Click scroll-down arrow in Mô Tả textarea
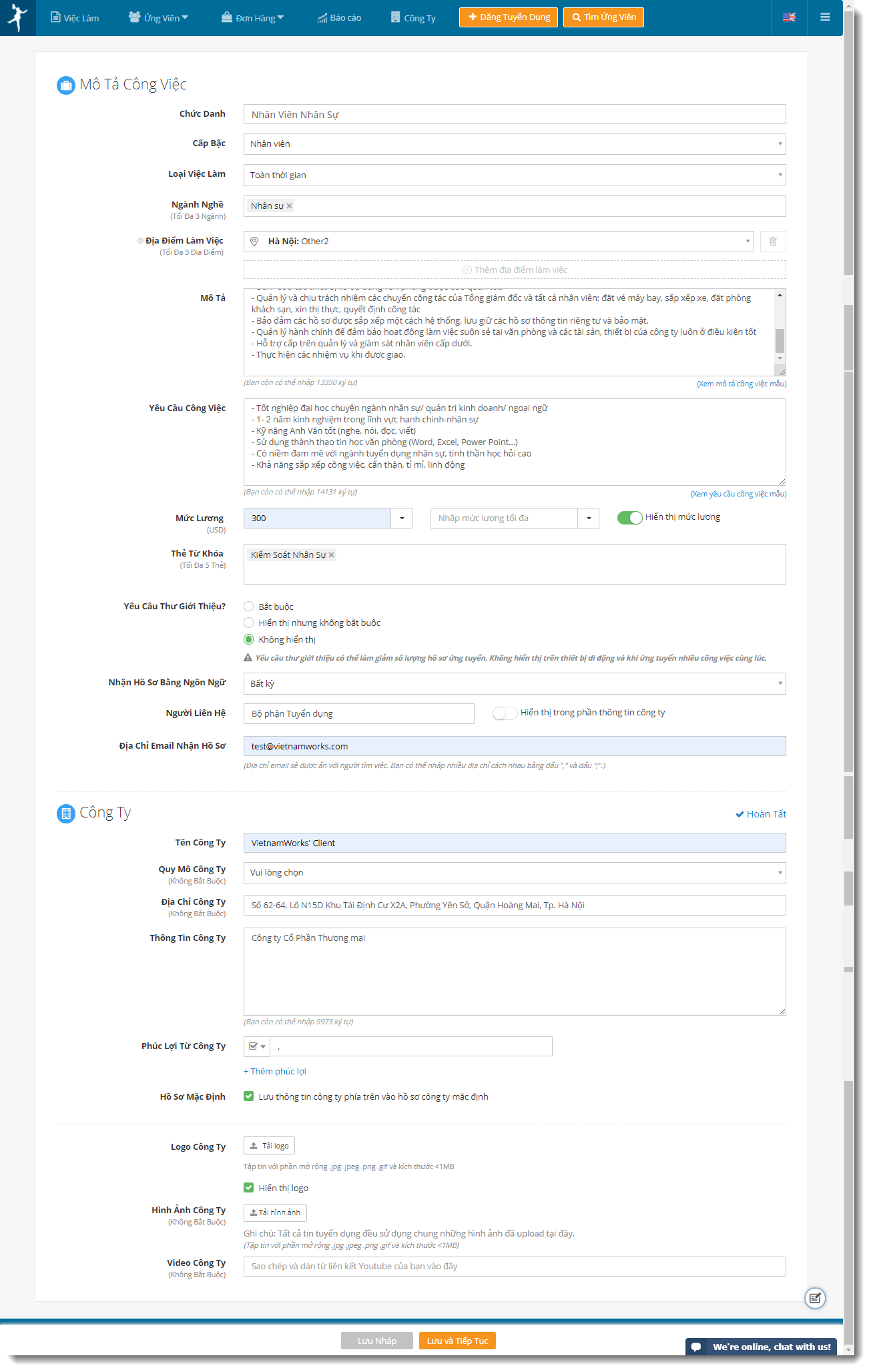871x1372 pixels. [x=780, y=359]
